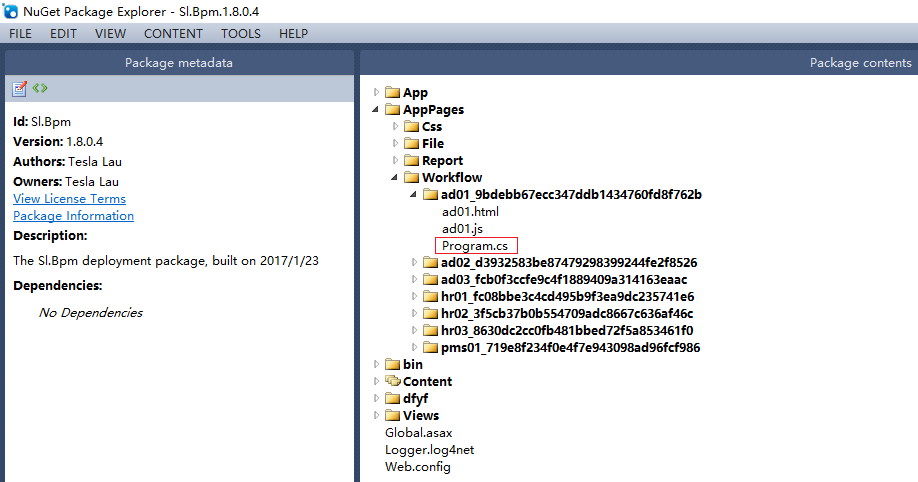Click the App folder icon
The image size is (918, 482).
pyautogui.click(x=392, y=93)
